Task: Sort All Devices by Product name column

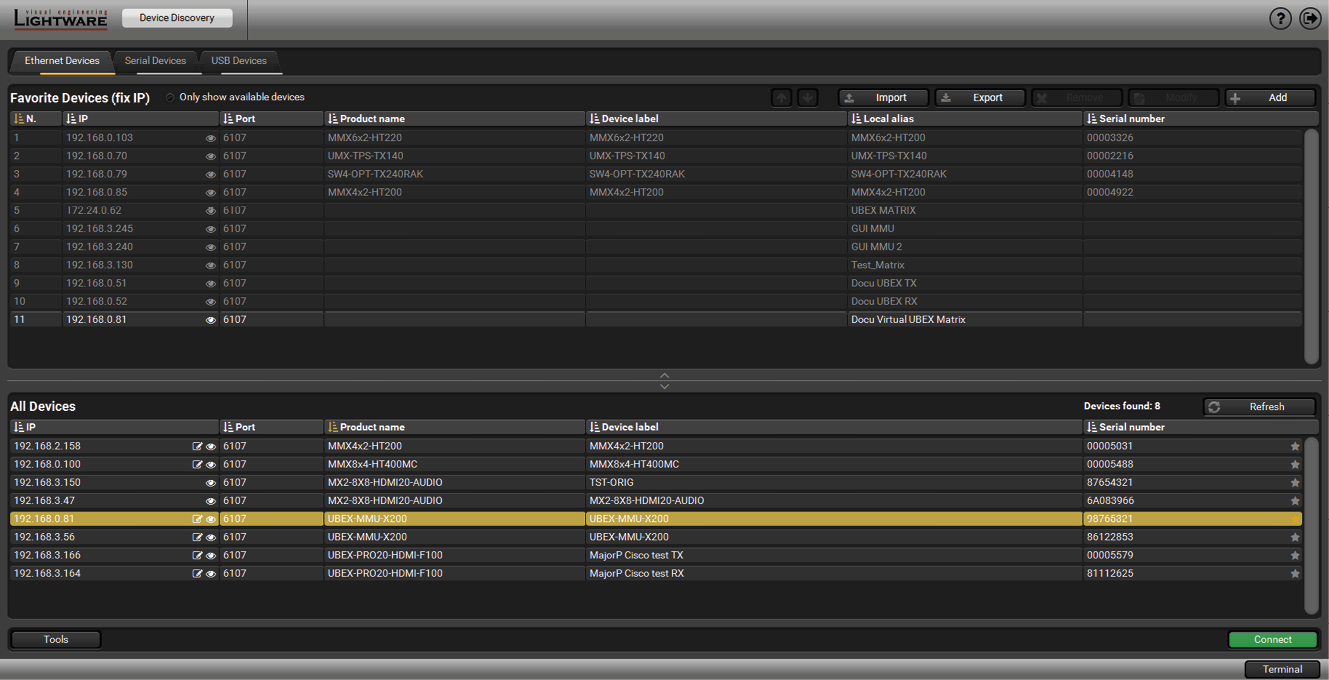Action: pyautogui.click(x=454, y=427)
